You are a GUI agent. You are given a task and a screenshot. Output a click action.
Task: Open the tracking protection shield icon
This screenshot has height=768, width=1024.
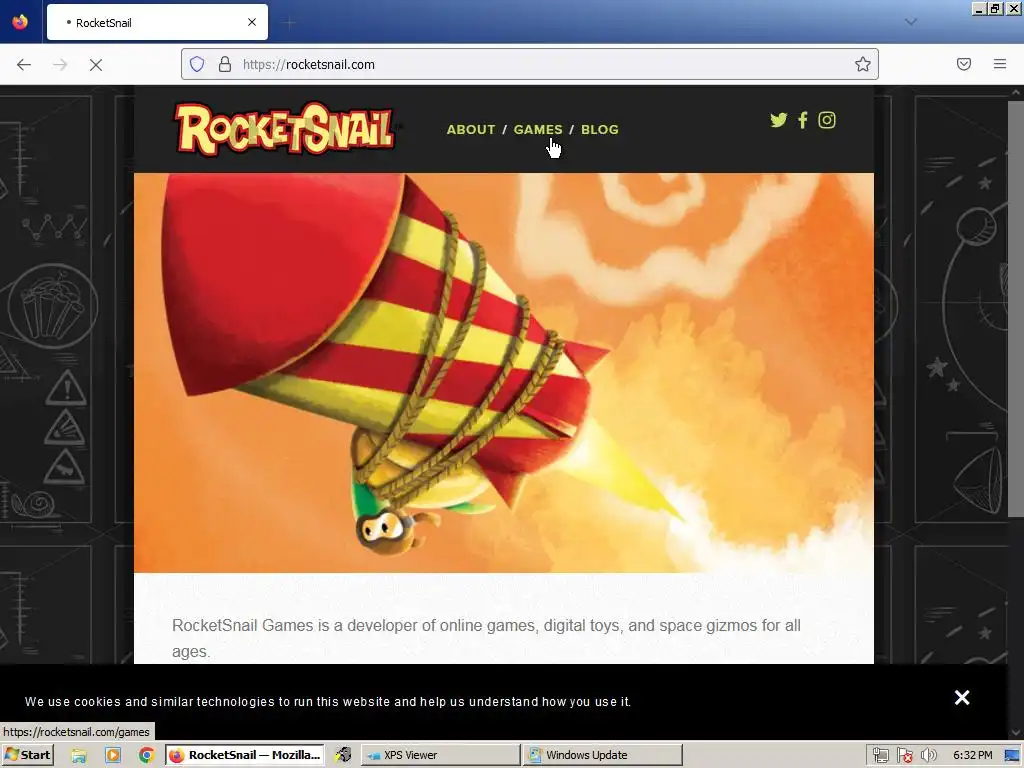point(197,64)
